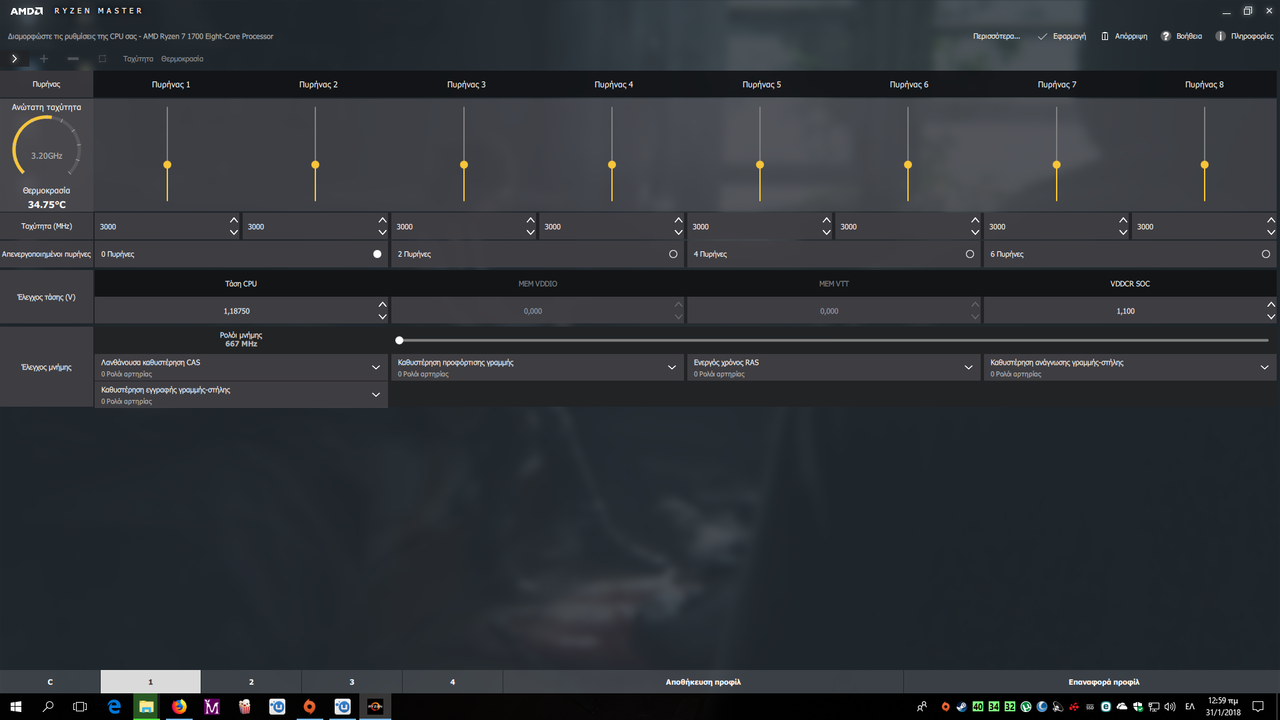This screenshot has width=1280, height=720.
Task: Click Θερμοκρασία legend label
Action: coord(182,59)
